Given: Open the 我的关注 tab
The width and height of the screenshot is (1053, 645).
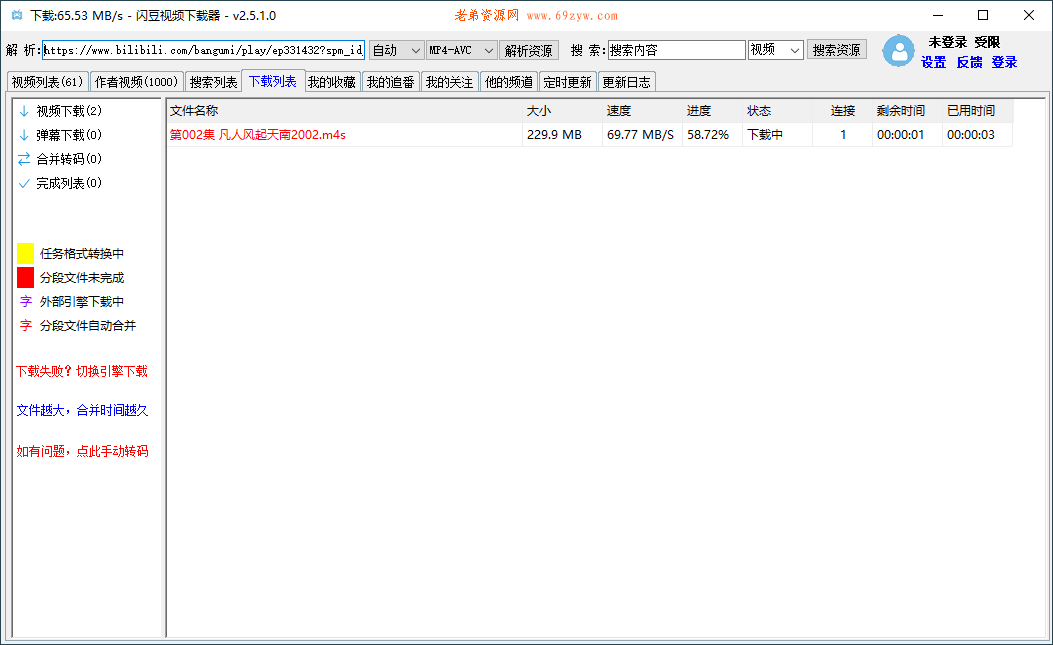Looking at the screenshot, I should (449, 82).
